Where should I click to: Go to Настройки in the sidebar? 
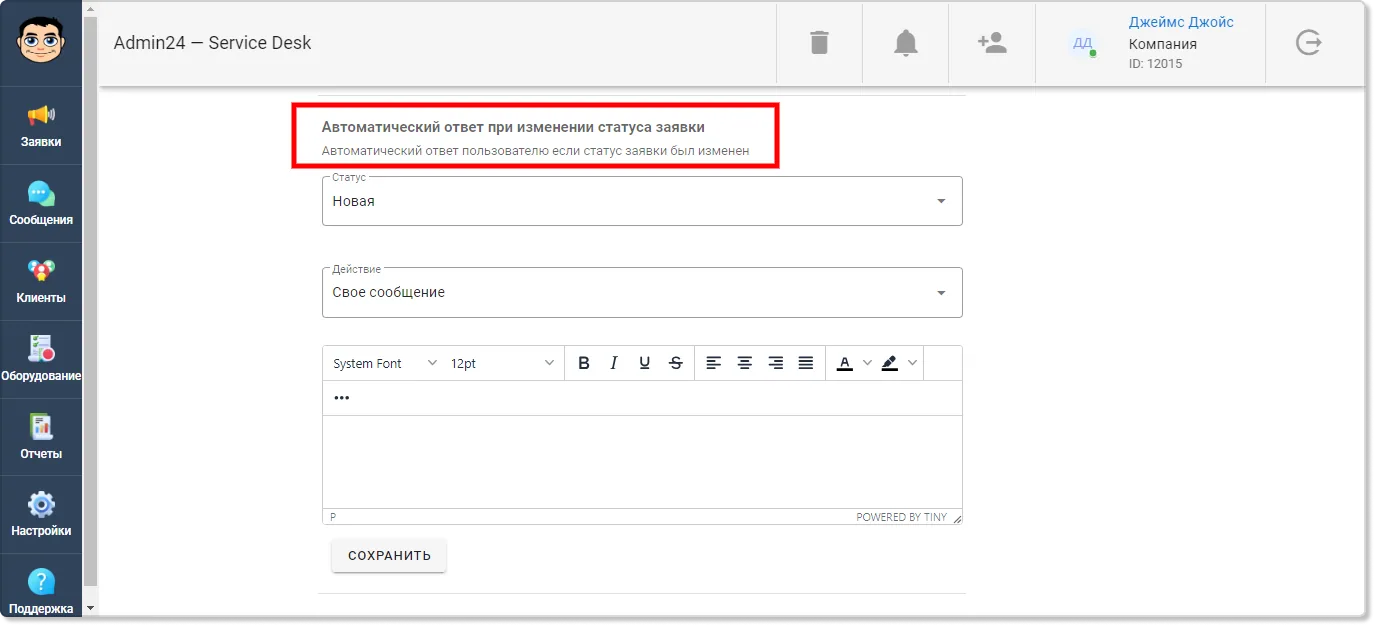(x=41, y=515)
